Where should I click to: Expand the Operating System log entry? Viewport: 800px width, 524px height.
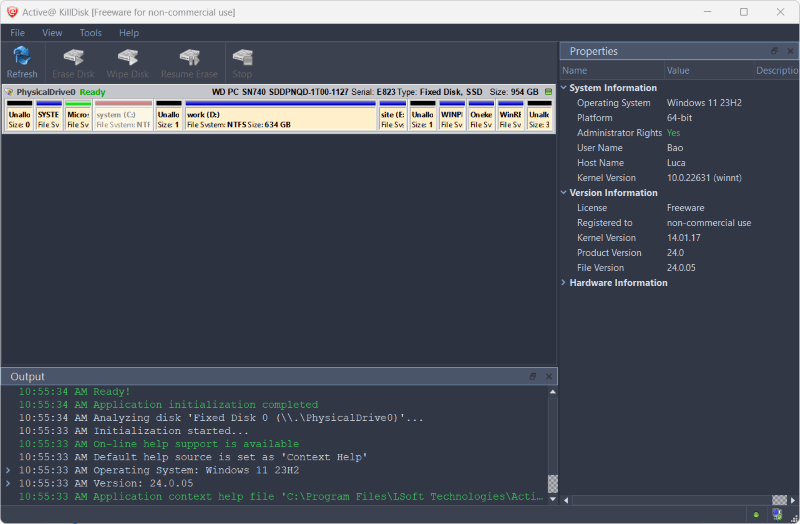9,470
